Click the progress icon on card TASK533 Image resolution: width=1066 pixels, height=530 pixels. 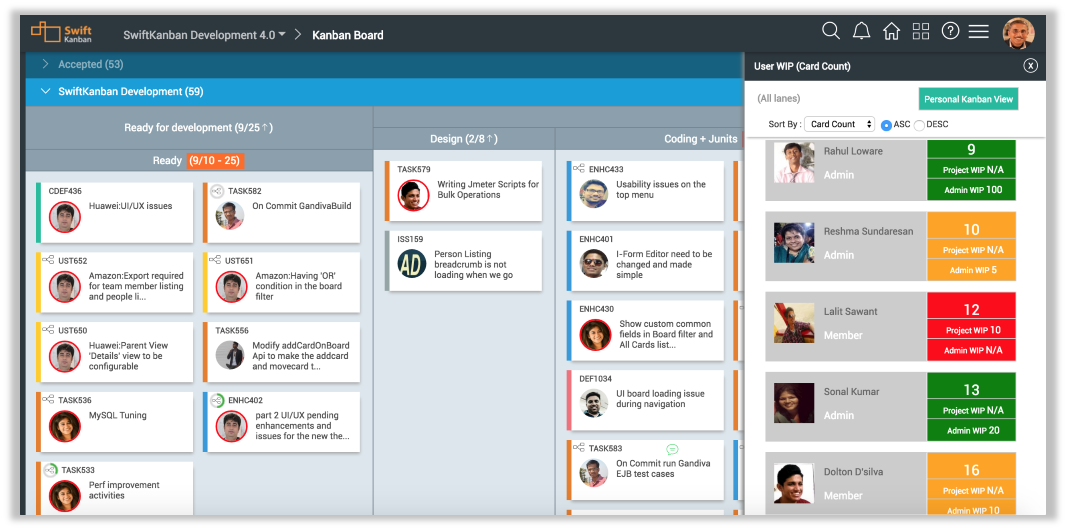click(50, 470)
